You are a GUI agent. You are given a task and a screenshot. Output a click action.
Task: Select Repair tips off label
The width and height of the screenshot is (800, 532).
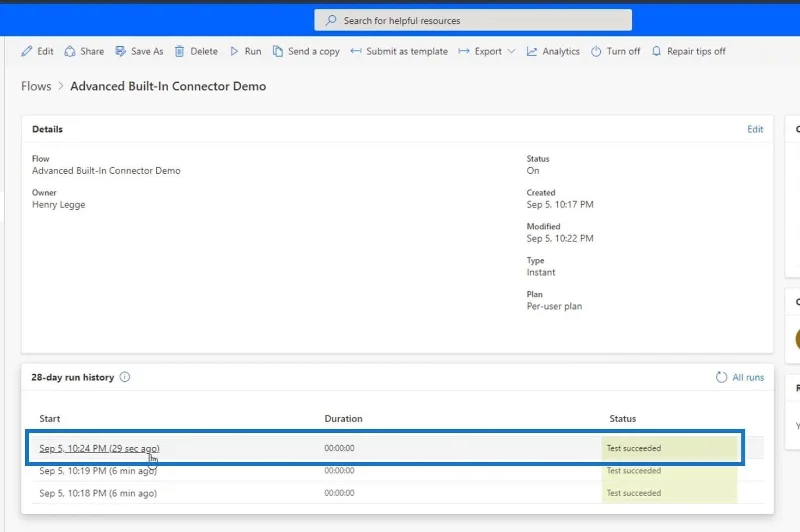click(696, 52)
